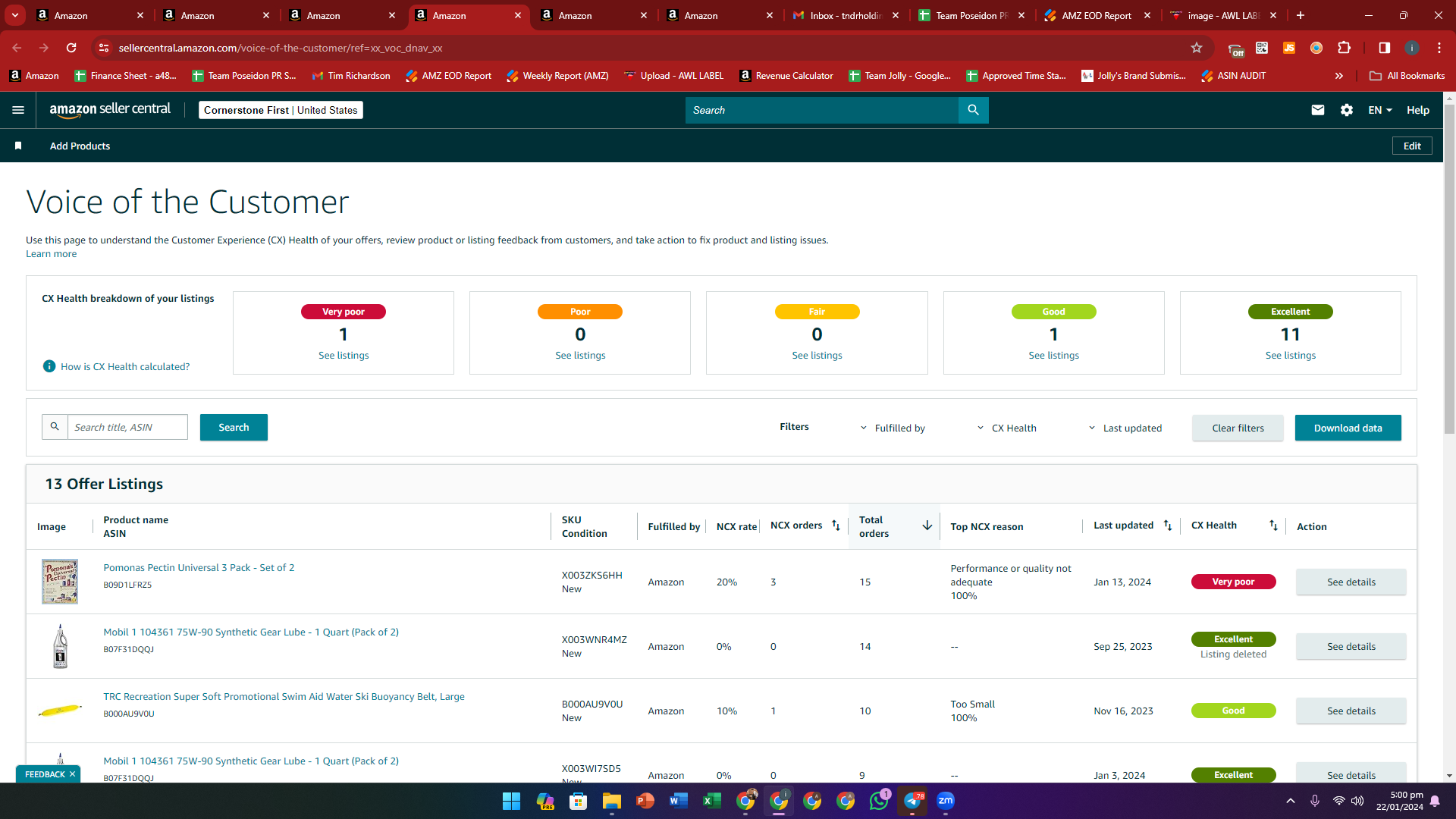The image size is (1456, 819).
Task: Sort by Last updated arrows
Action: coord(1168,526)
